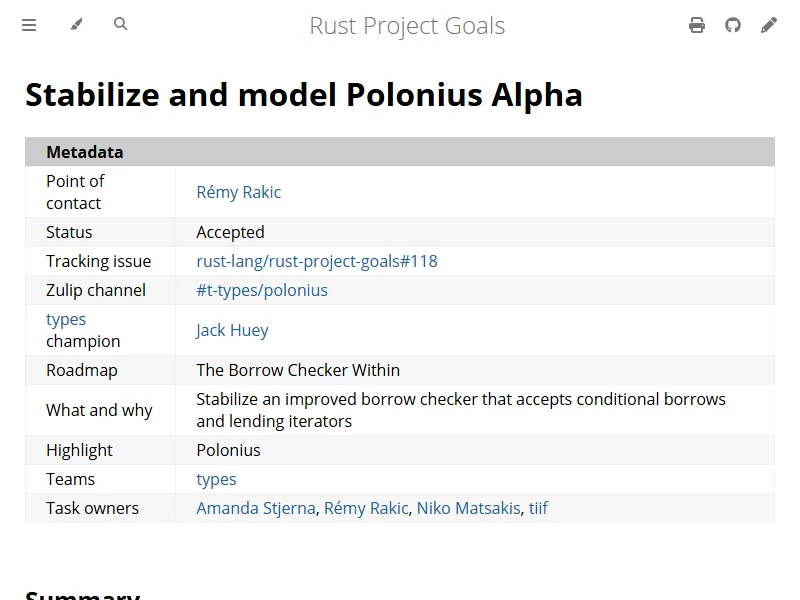Open the types link in Teams row
The width and height of the screenshot is (800, 600).
point(216,480)
